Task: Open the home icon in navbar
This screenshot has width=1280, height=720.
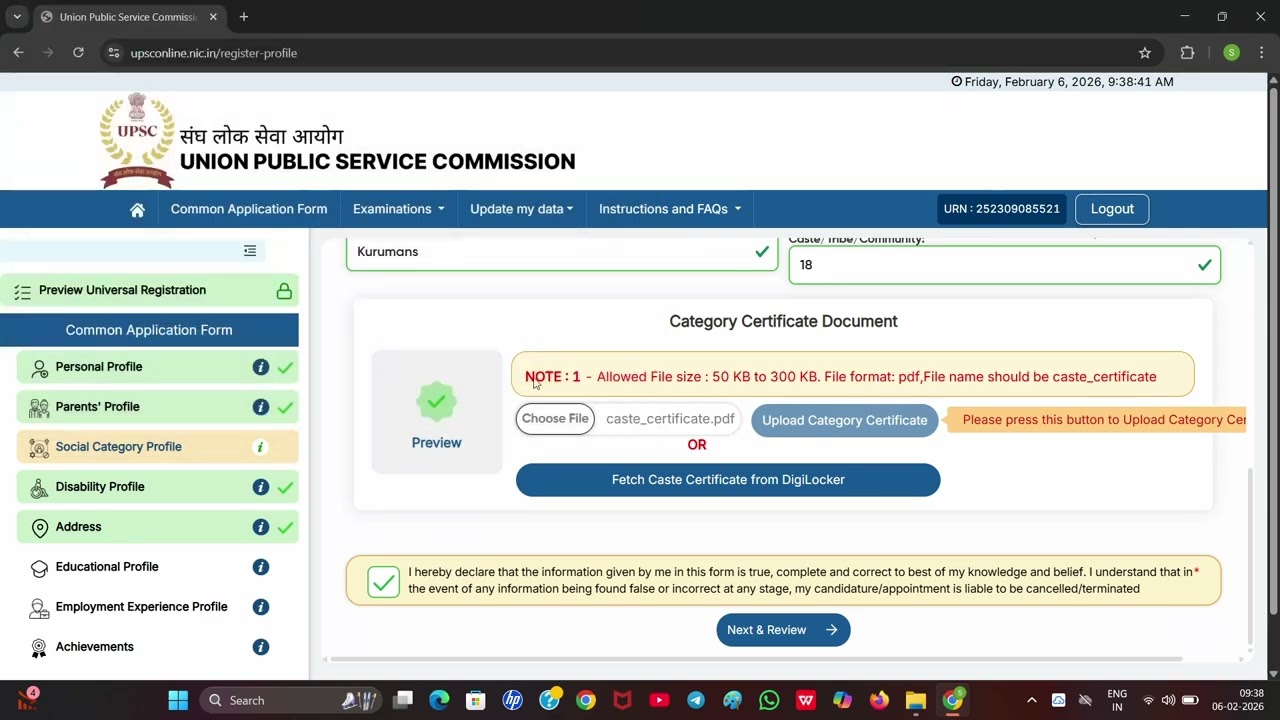Action: (x=137, y=209)
